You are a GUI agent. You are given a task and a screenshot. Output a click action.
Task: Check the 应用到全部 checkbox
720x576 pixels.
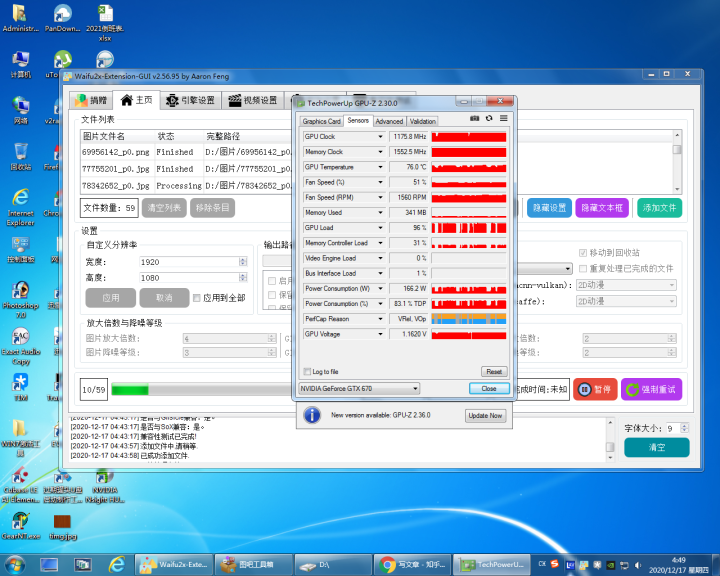(x=197, y=298)
